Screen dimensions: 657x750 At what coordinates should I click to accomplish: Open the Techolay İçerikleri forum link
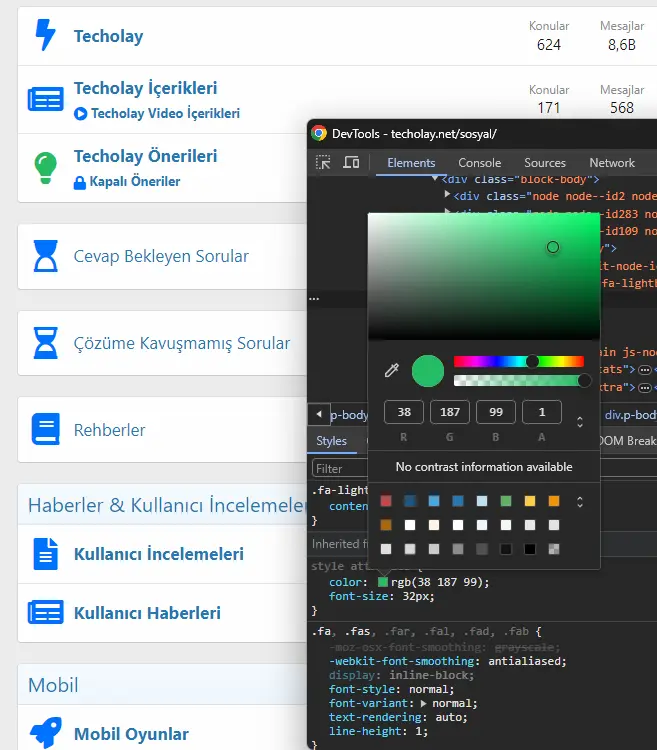tap(145, 88)
